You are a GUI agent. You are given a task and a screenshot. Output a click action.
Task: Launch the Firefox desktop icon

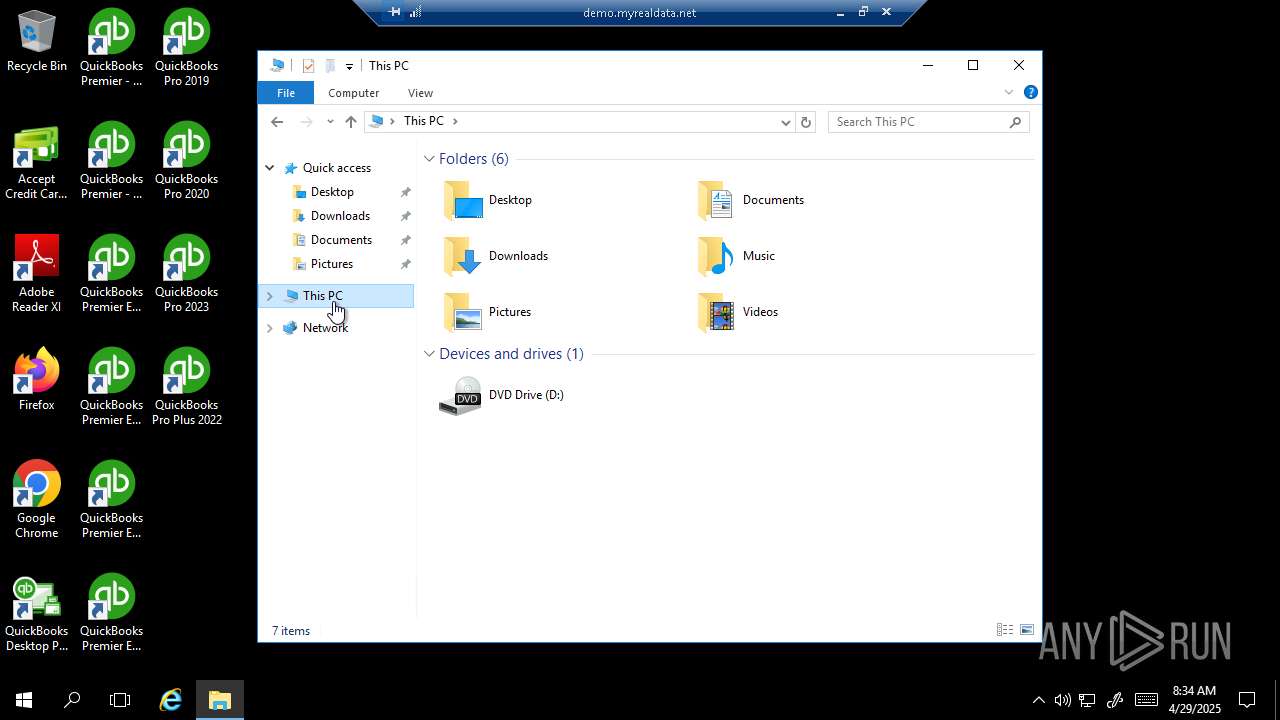click(37, 380)
